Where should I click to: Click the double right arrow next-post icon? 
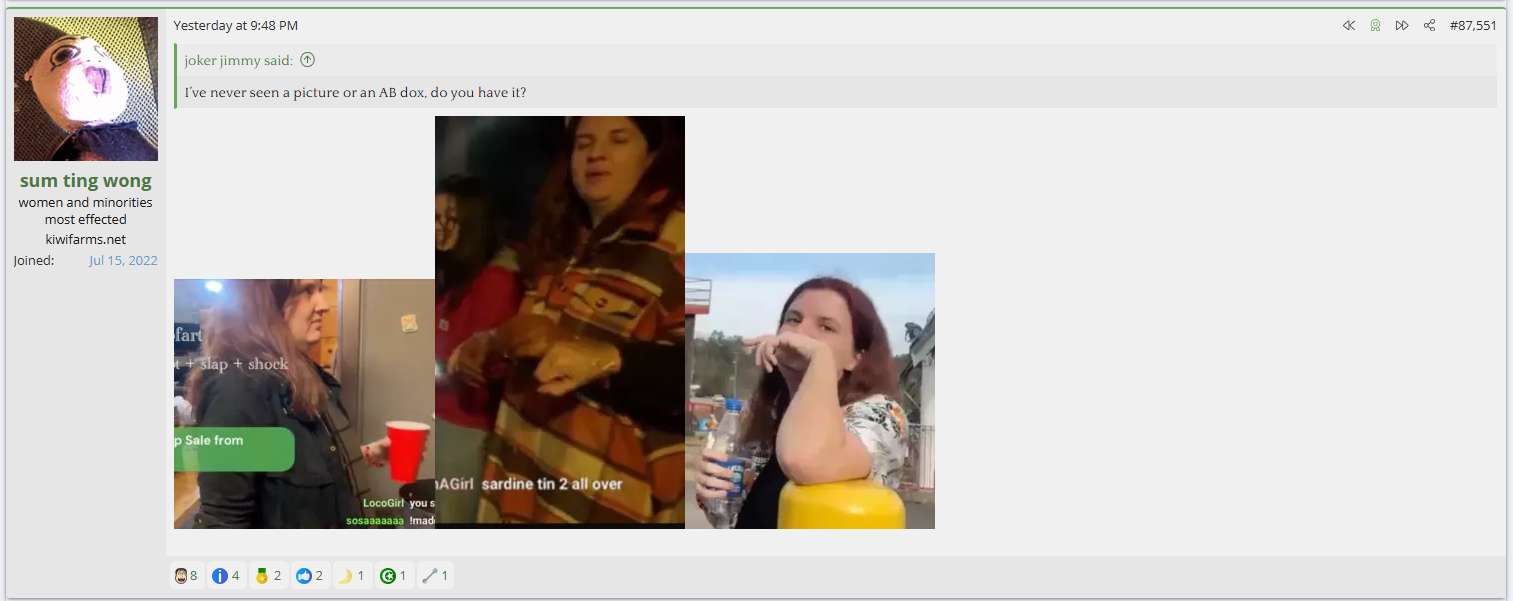click(x=1402, y=25)
